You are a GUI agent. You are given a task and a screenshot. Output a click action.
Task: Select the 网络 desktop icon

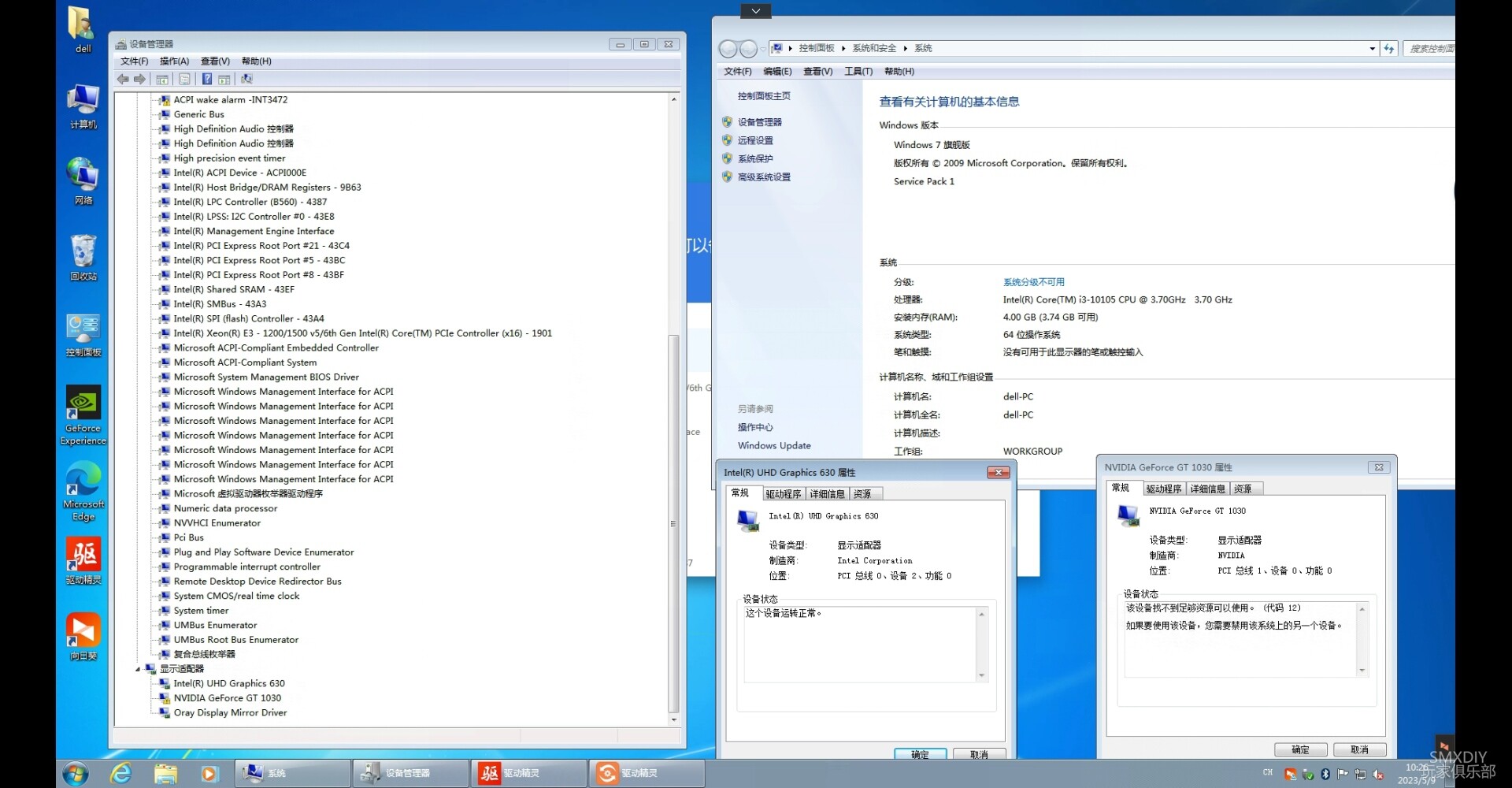click(83, 181)
